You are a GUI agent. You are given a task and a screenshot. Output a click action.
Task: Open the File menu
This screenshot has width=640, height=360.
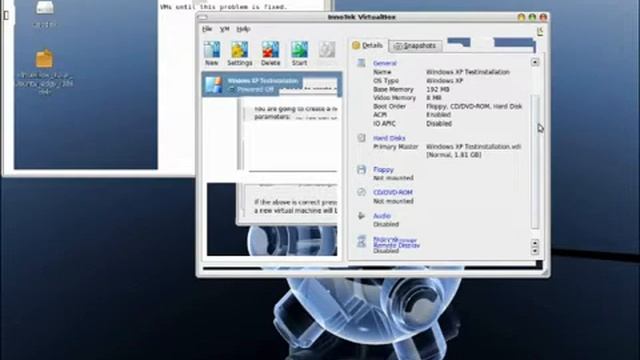207,29
